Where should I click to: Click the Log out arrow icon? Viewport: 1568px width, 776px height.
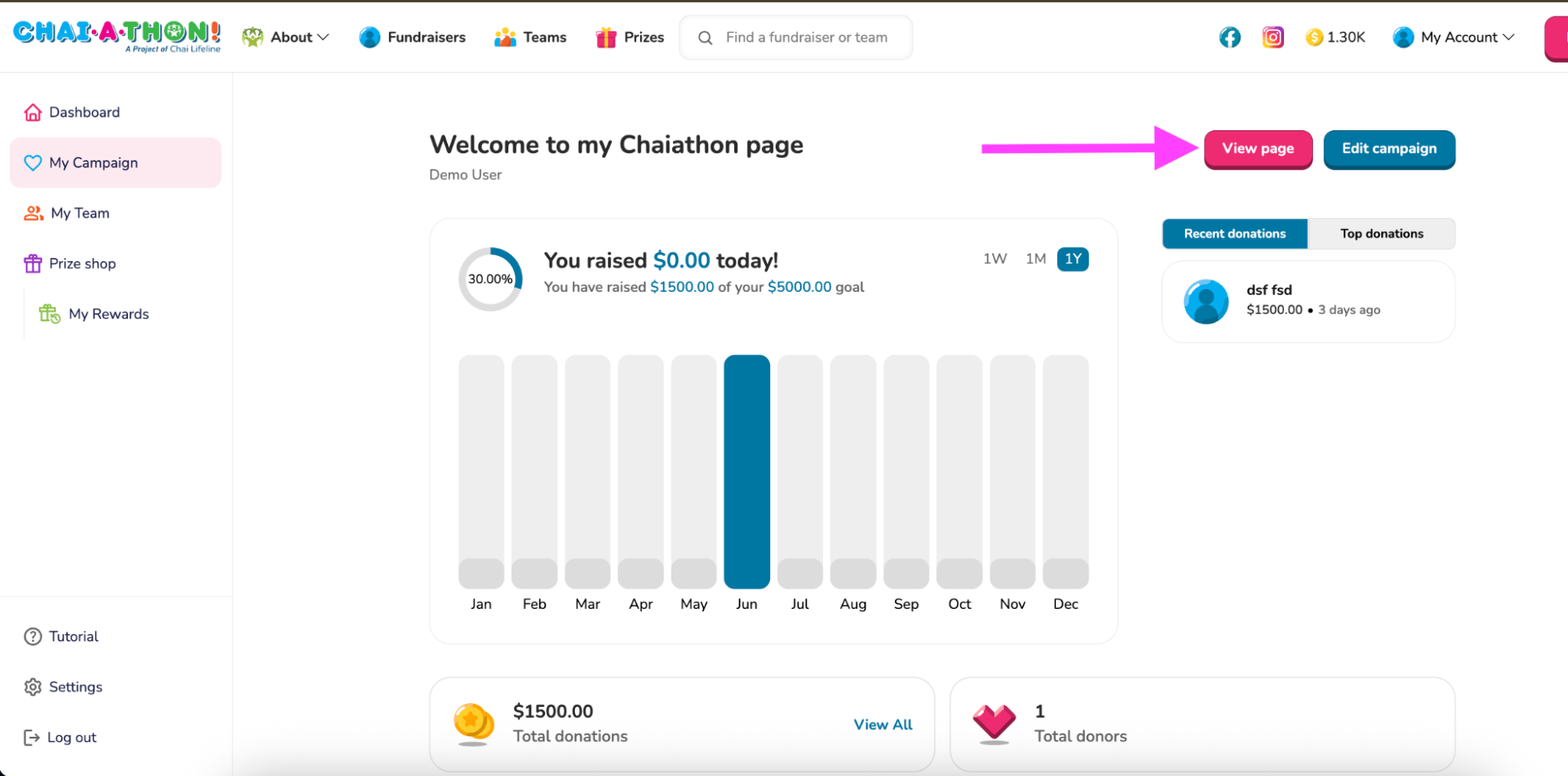coord(31,738)
